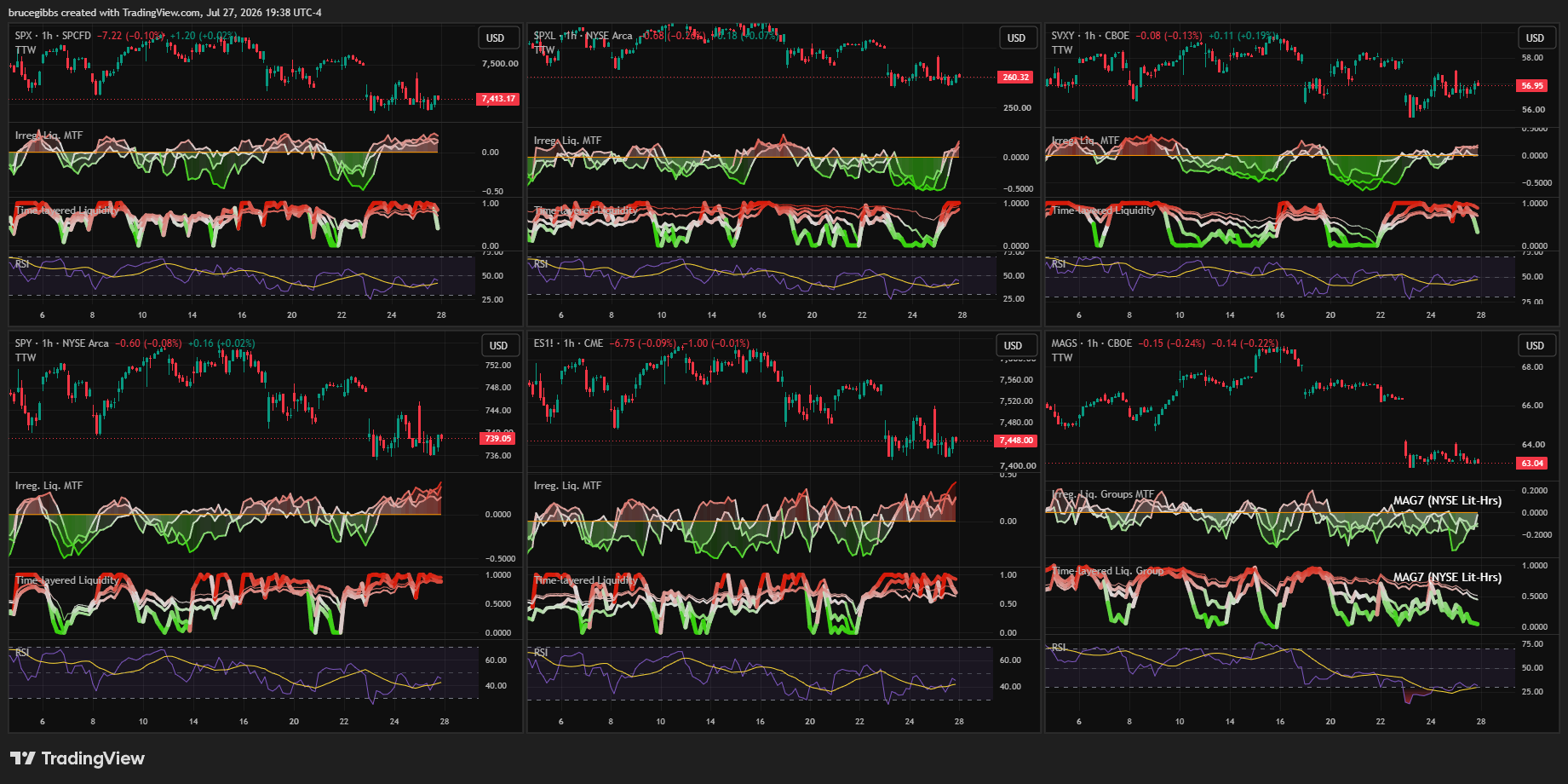Click the RSI label on MAGS chart
1568x784 pixels.
(1059, 648)
